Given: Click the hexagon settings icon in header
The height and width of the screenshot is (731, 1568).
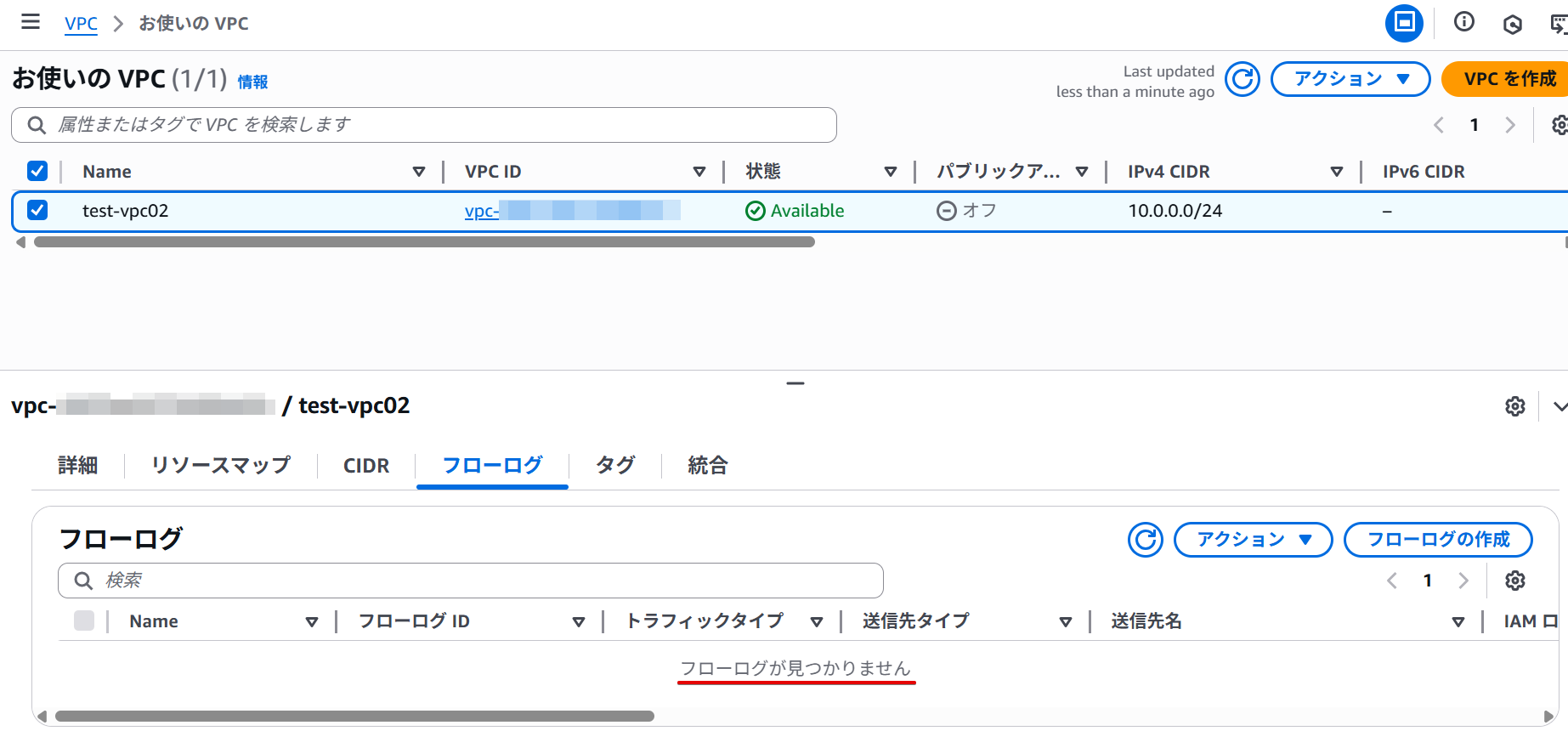Looking at the screenshot, I should [1512, 24].
